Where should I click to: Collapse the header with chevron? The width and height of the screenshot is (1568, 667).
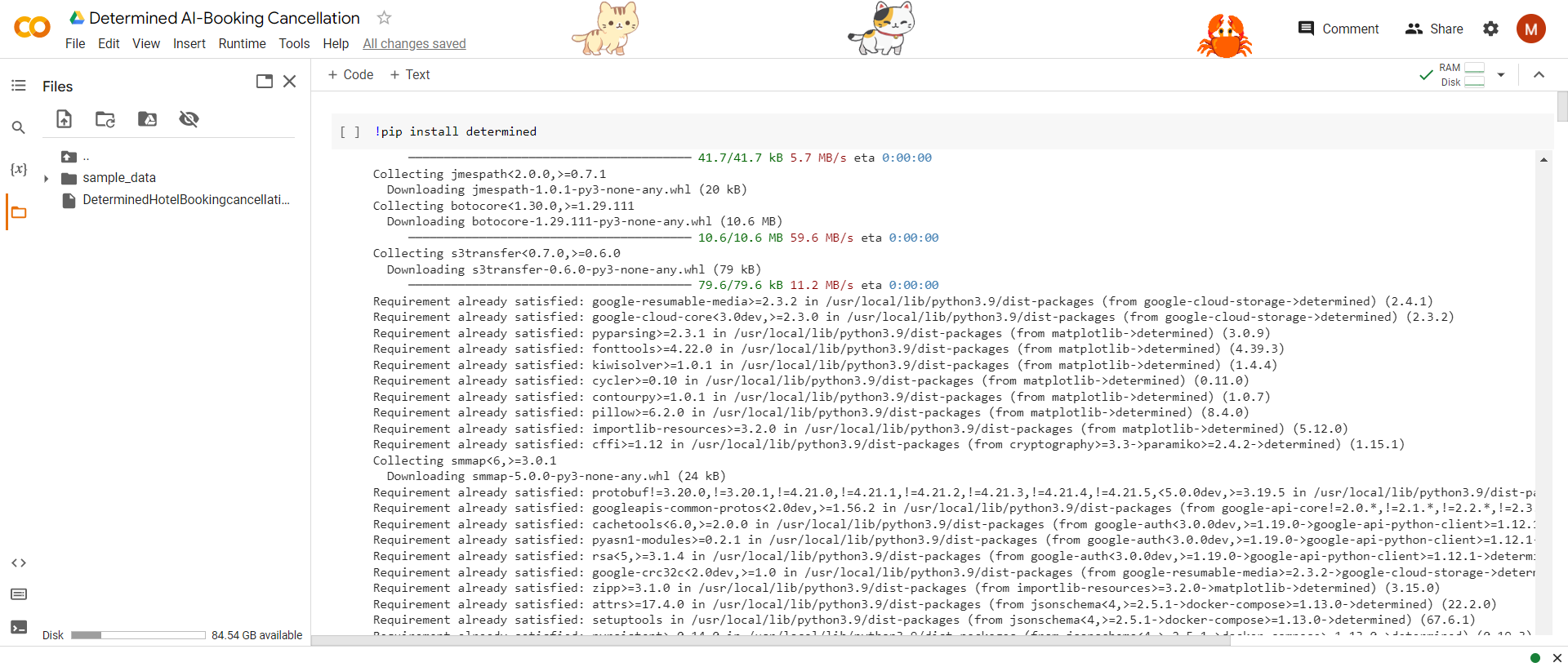pyautogui.click(x=1539, y=74)
